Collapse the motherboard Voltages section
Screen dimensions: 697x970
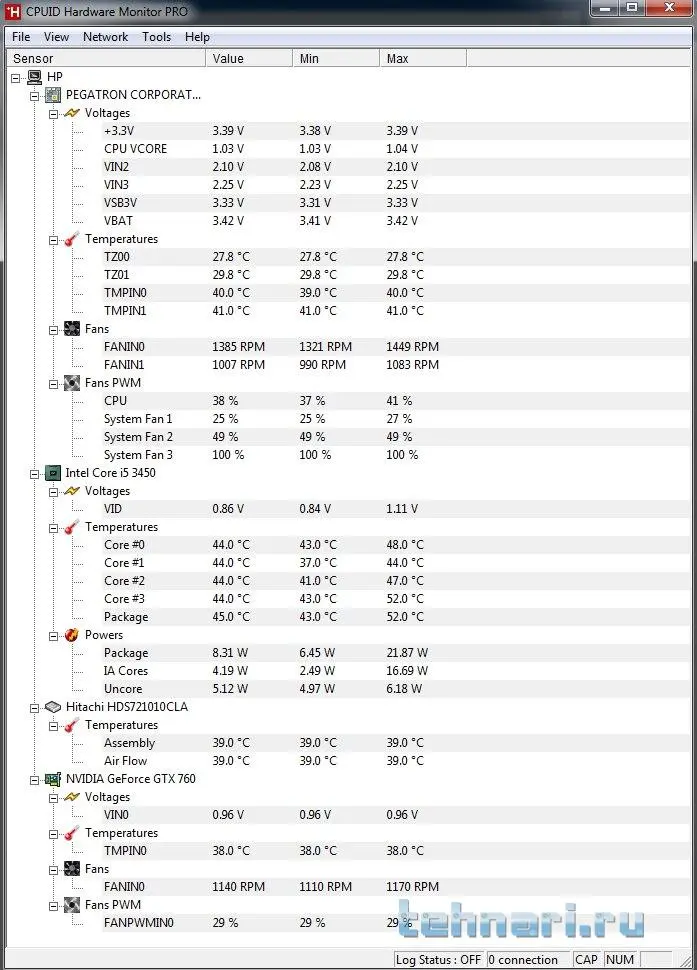tap(54, 113)
